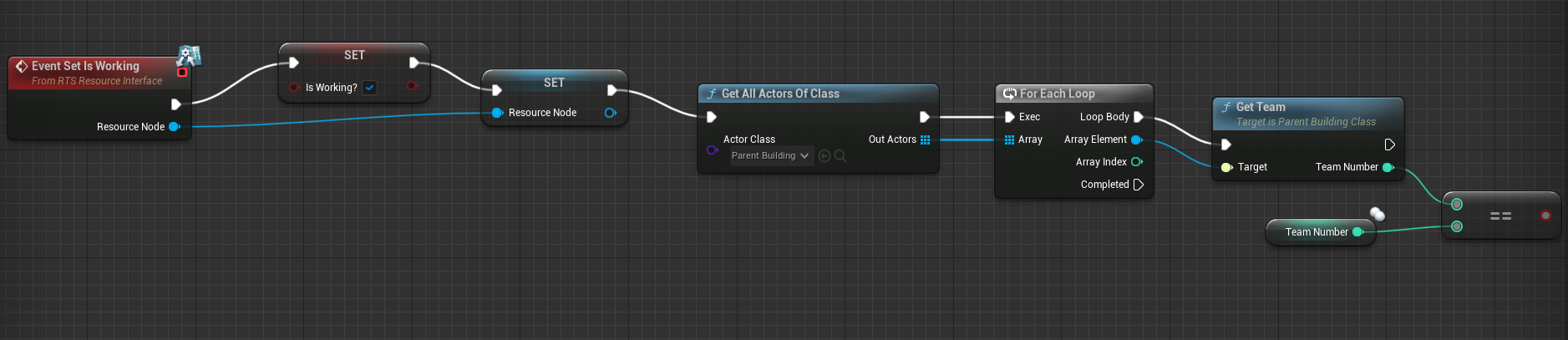This screenshot has height=340, width=1568.
Task: Click Resource Node SET blue output pin
Action: pyautogui.click(x=611, y=113)
